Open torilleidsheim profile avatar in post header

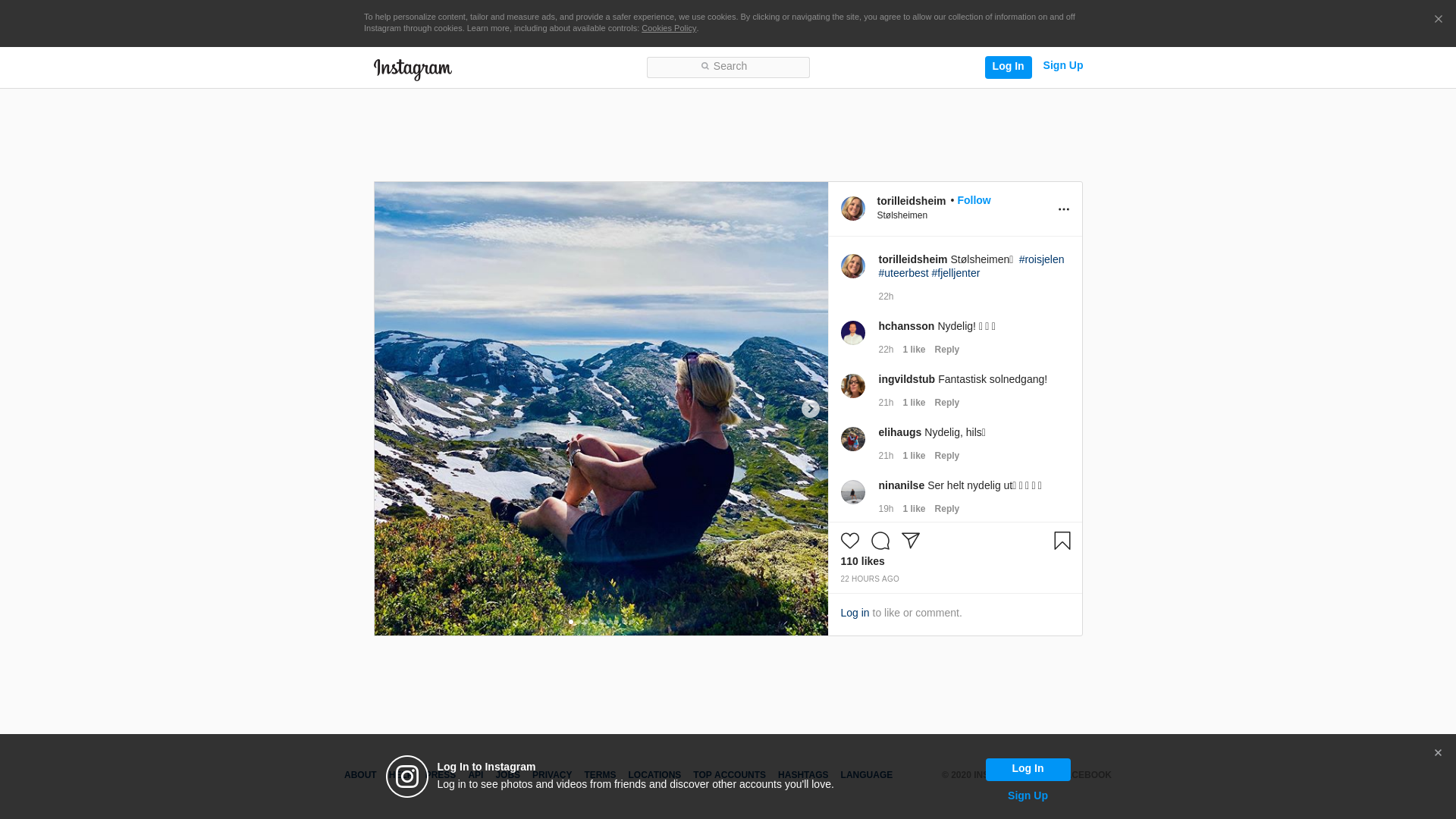(852, 209)
